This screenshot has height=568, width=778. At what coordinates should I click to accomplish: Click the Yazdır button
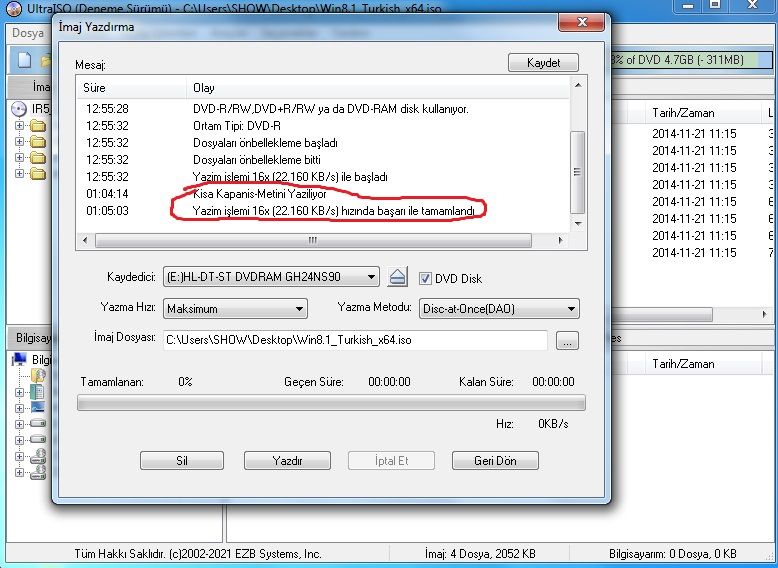[x=287, y=460]
